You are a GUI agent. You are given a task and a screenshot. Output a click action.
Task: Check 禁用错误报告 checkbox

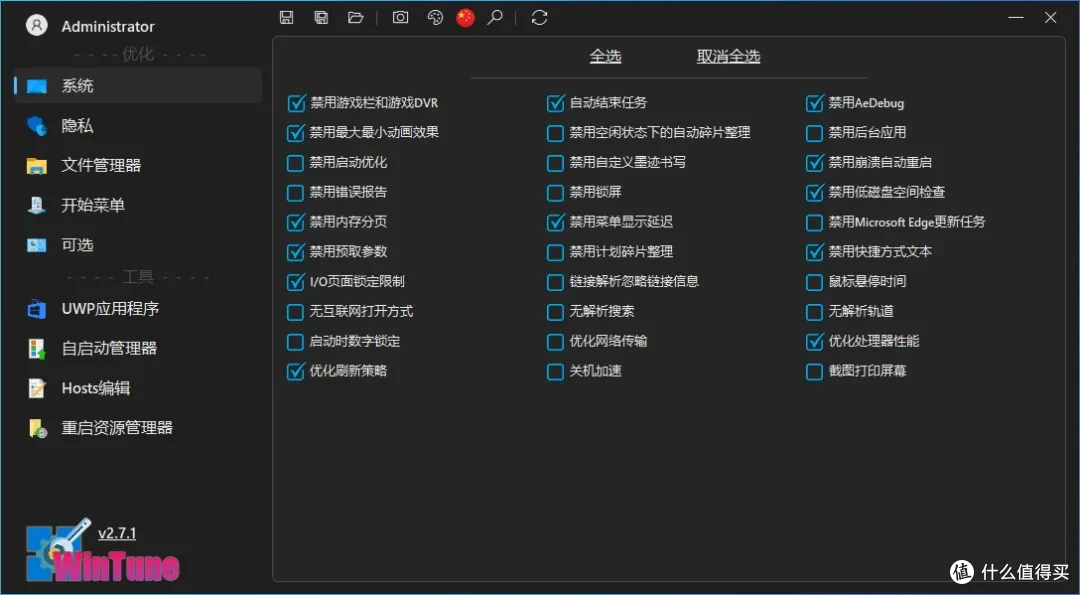(x=295, y=193)
